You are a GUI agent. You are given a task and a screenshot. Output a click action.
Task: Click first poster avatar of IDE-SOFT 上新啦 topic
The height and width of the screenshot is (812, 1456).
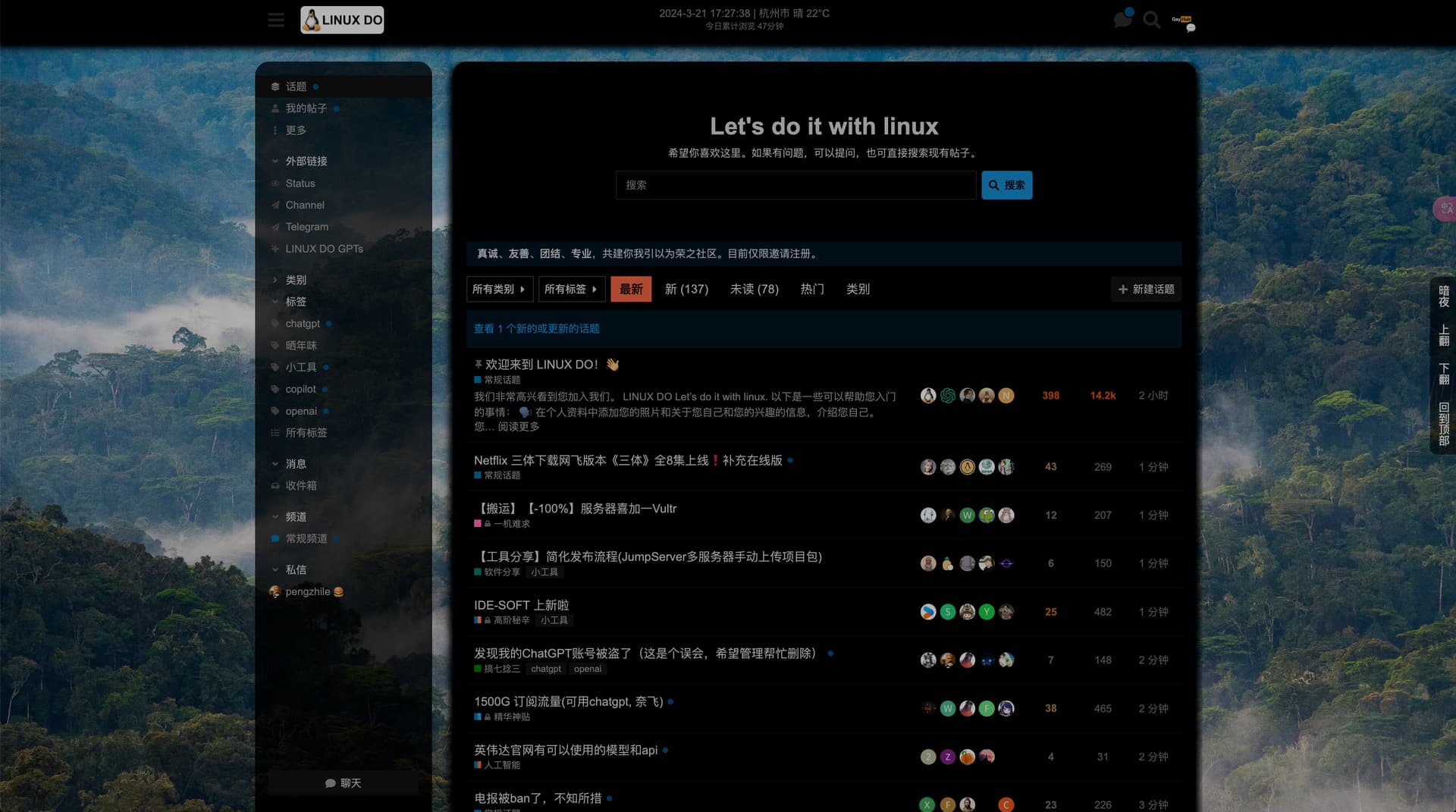928,612
